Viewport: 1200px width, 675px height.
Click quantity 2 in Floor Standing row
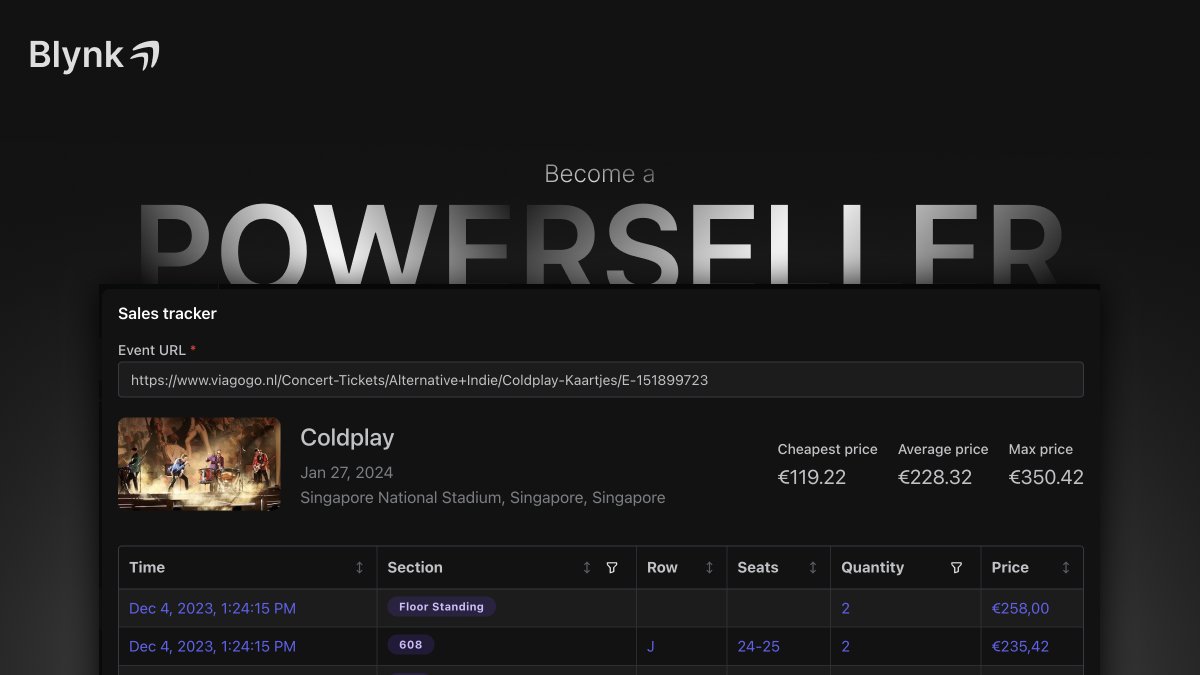[846, 608]
